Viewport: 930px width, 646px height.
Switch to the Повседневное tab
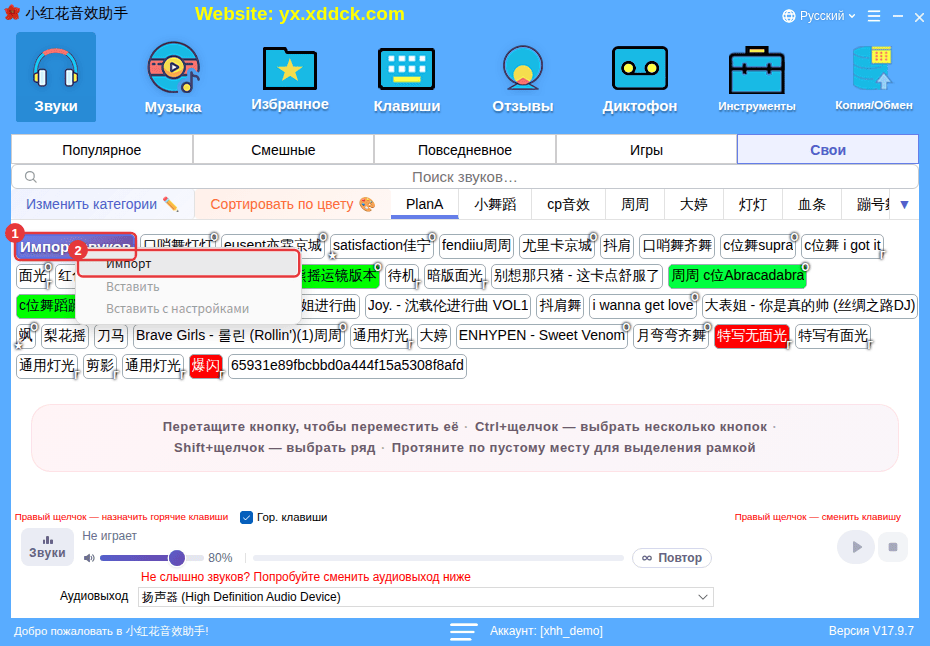point(465,149)
